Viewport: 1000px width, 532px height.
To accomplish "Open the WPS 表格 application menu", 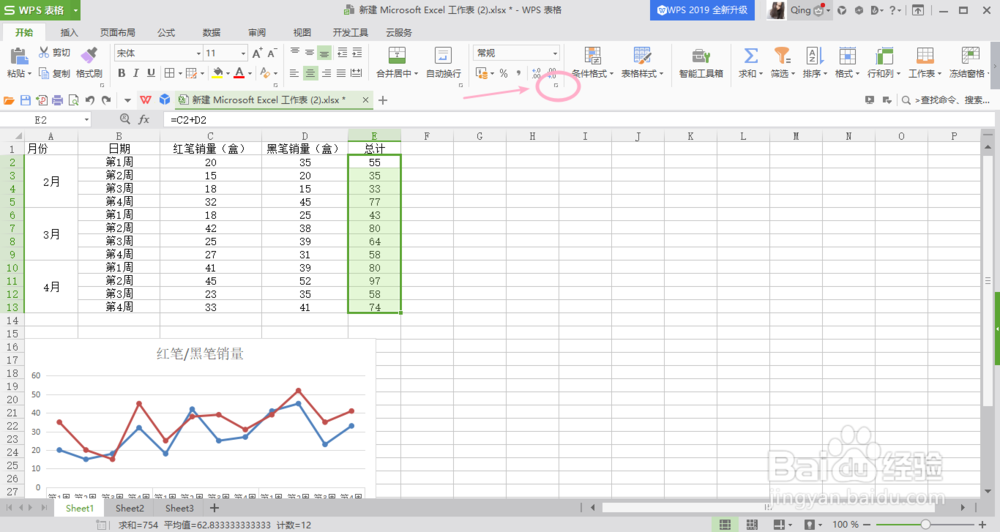I will tap(40, 10).
